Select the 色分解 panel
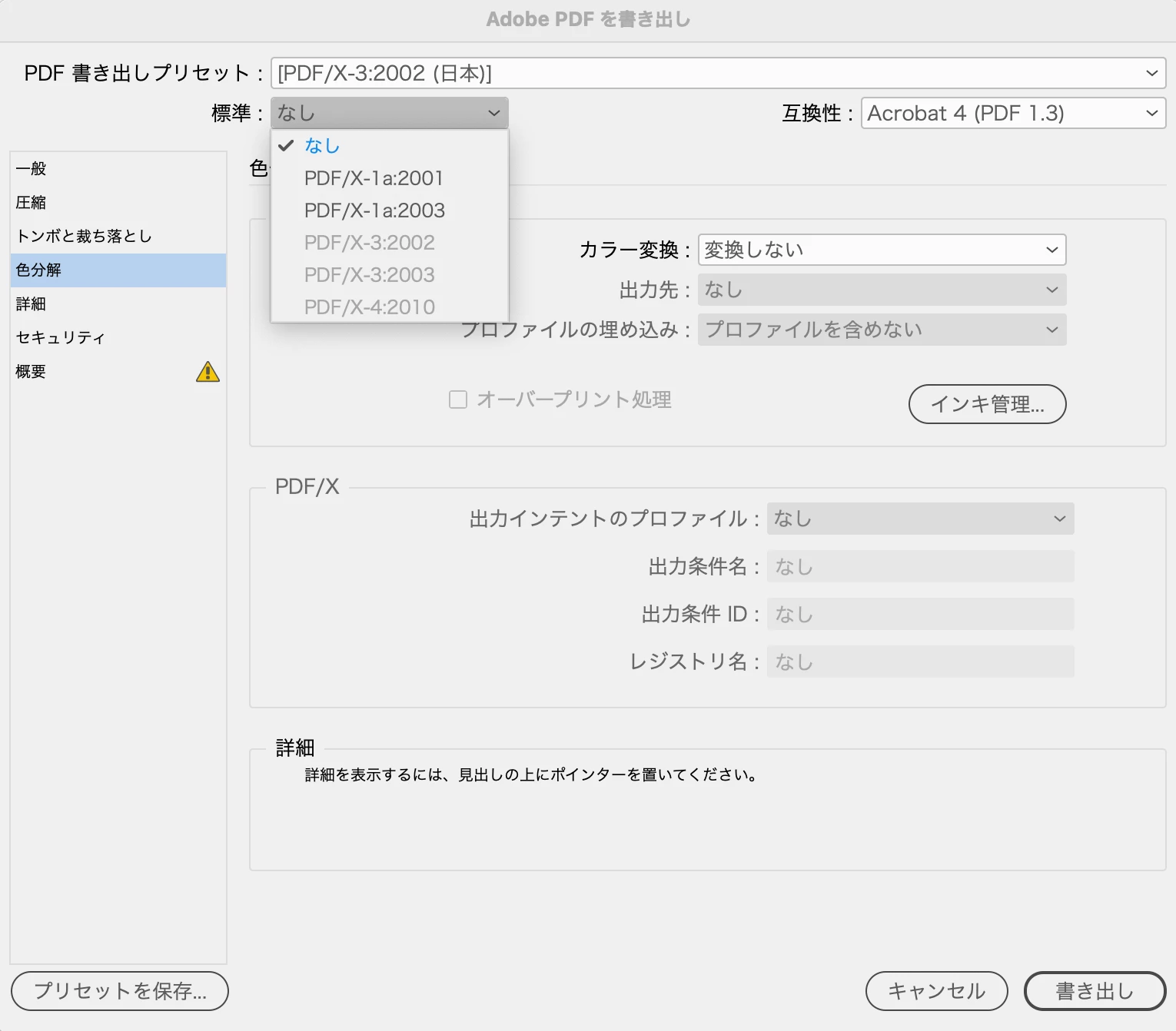1176x1031 pixels. coord(118,270)
